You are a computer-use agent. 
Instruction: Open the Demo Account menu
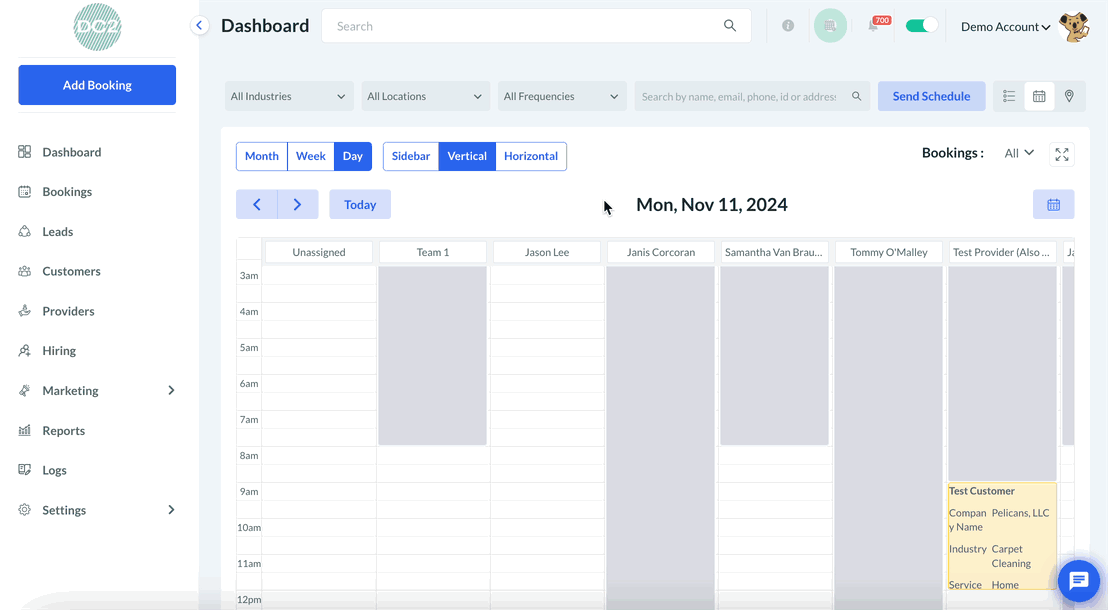[1005, 26]
